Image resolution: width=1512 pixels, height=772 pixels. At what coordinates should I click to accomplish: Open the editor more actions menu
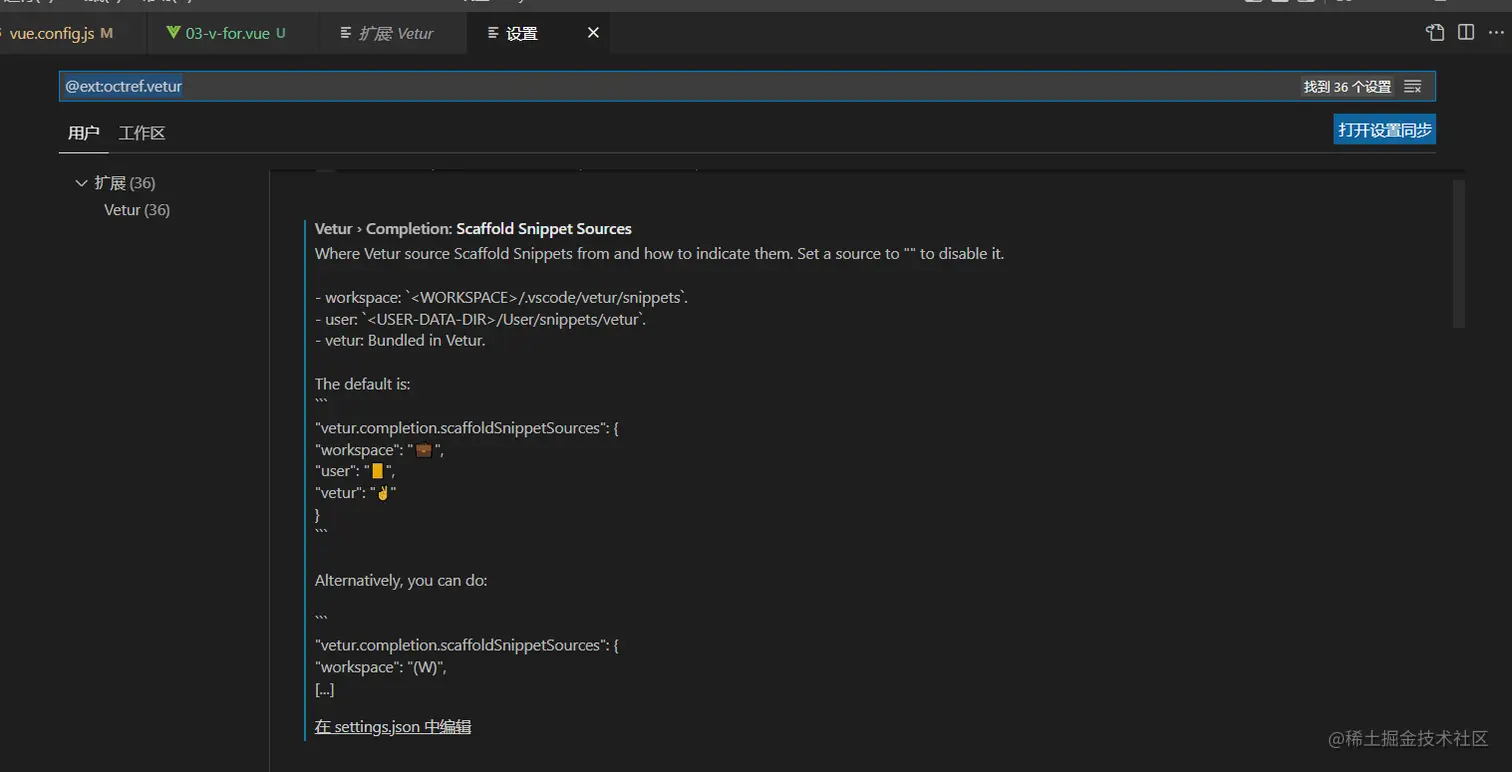tap(1496, 33)
